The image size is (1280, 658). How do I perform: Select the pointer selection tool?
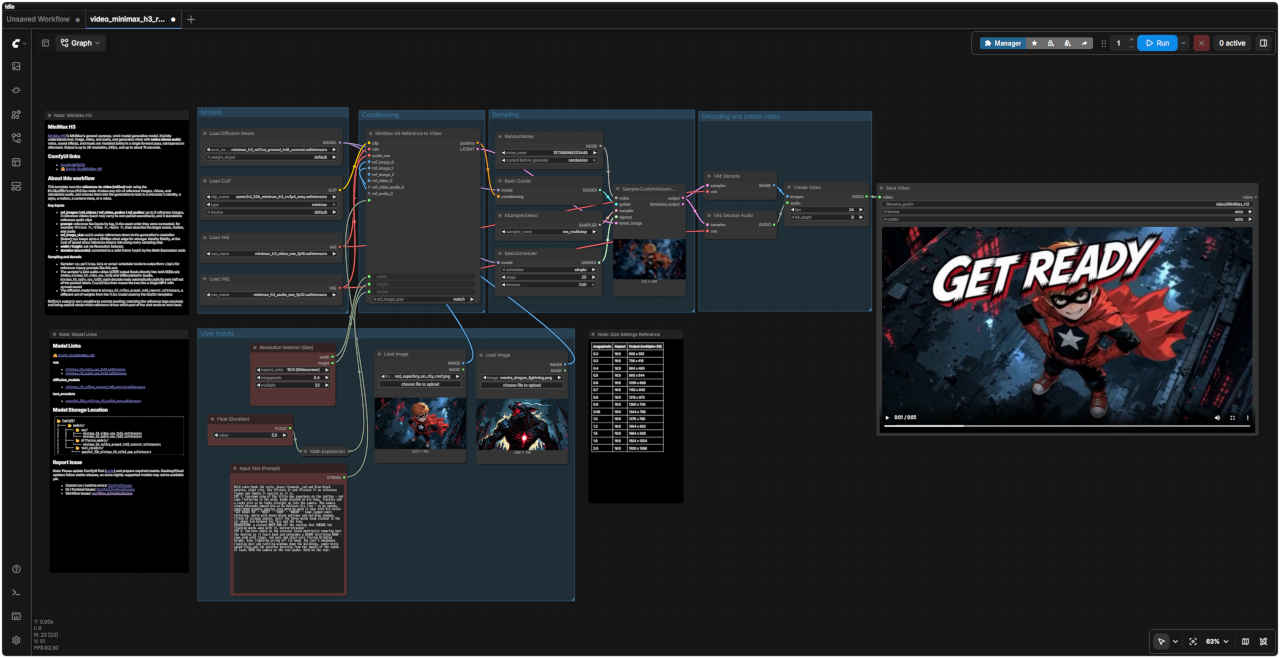pos(1161,641)
